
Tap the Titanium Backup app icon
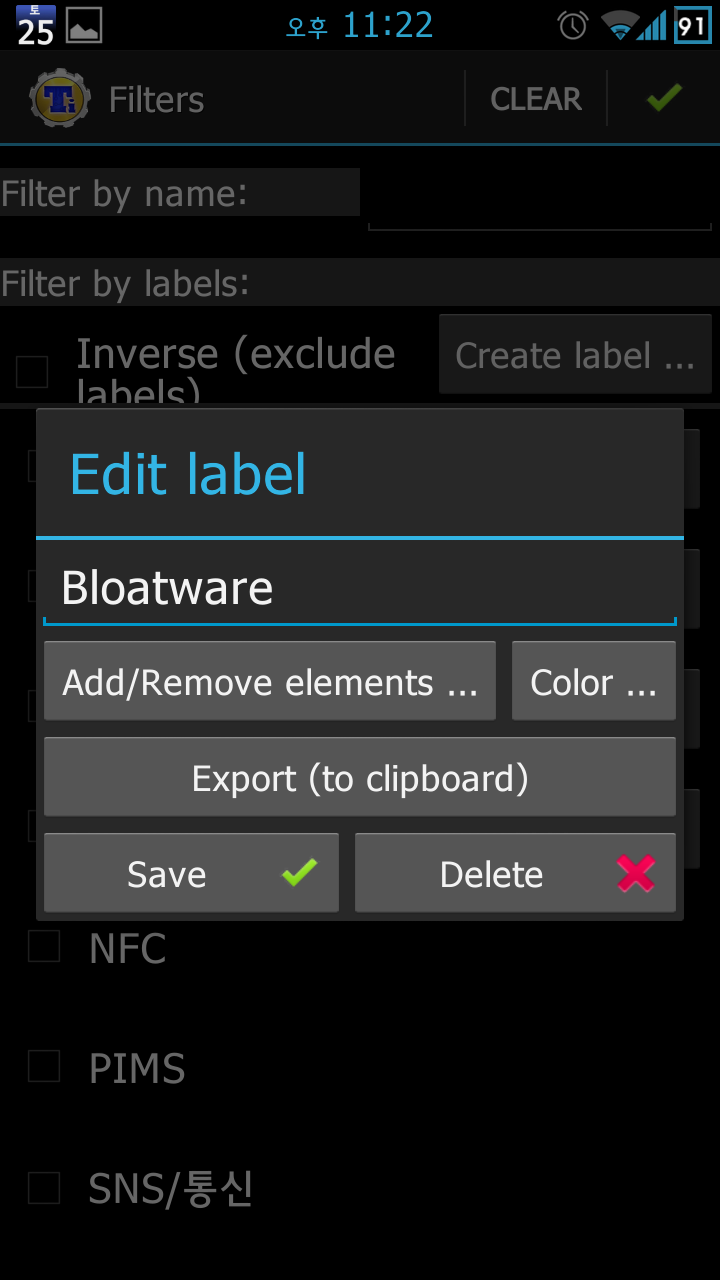pos(60,98)
